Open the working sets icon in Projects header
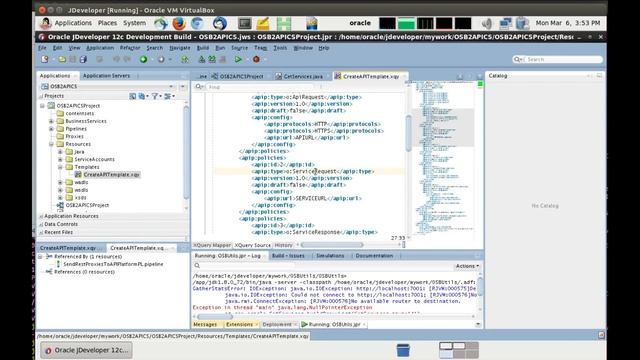 point(142,96)
